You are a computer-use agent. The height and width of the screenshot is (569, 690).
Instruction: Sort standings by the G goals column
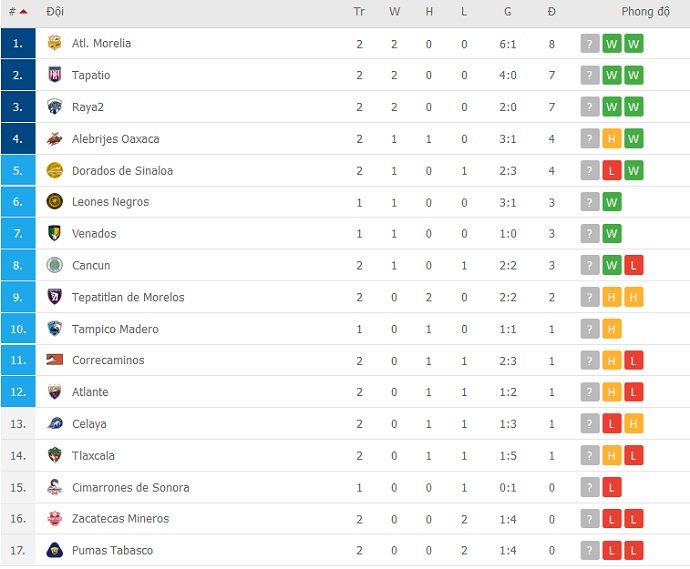tap(508, 12)
